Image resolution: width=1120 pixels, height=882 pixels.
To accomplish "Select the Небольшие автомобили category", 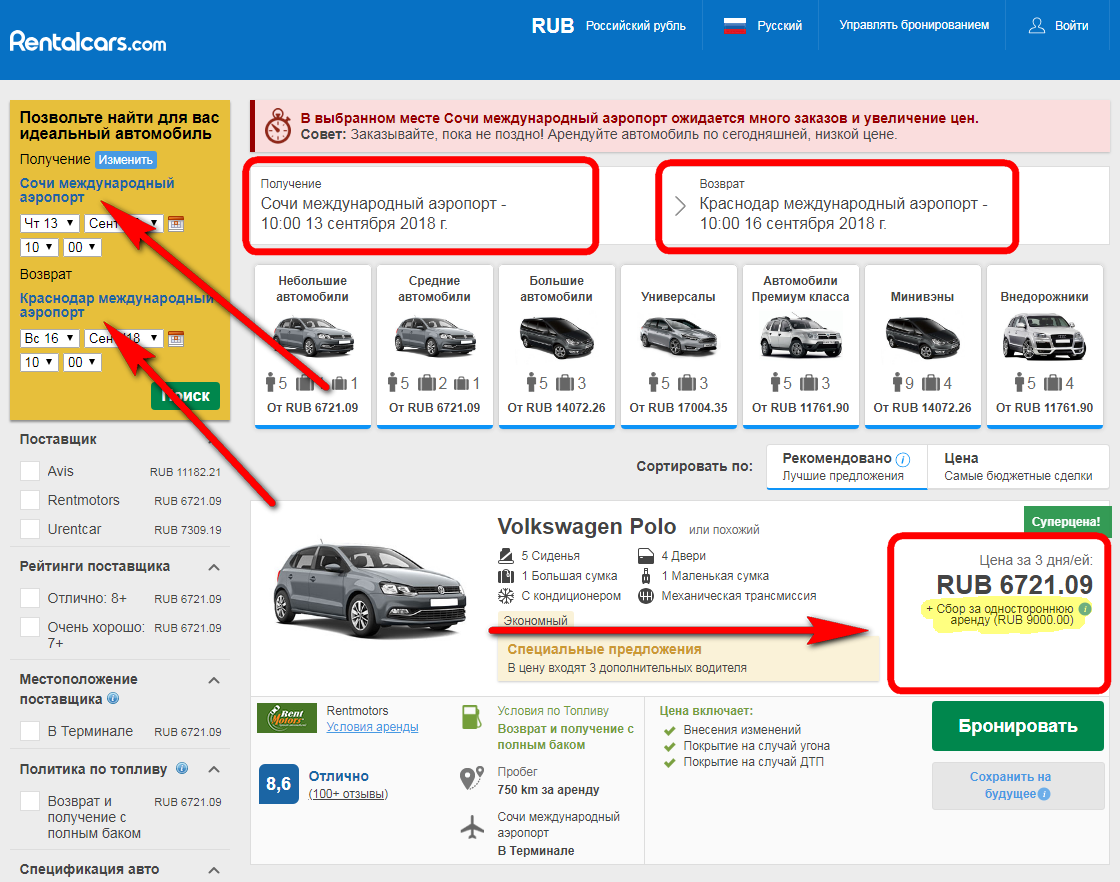I will pos(313,346).
